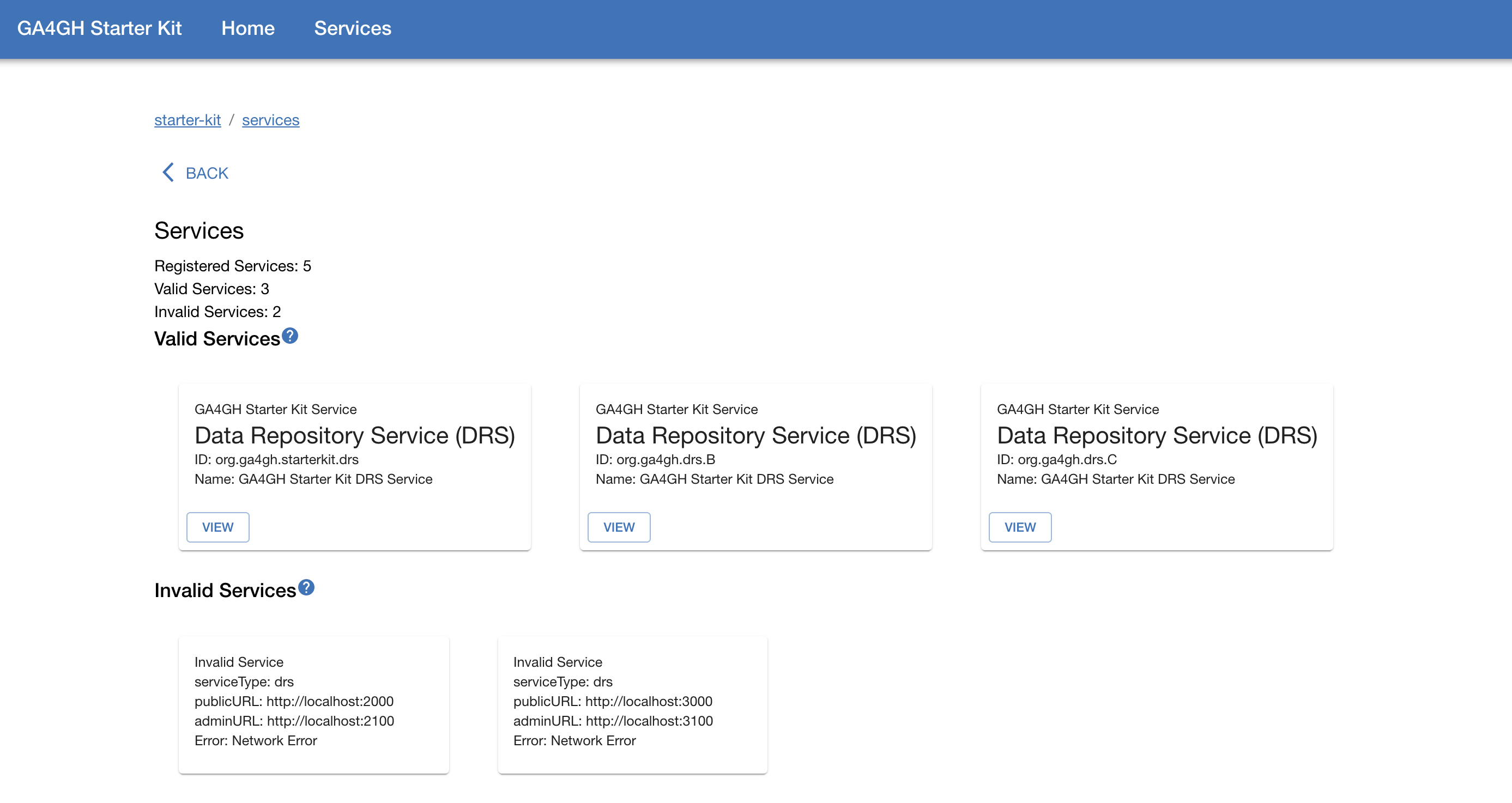Switch to the Services navigation item
Screen dimensions: 1512x803
(x=352, y=28)
